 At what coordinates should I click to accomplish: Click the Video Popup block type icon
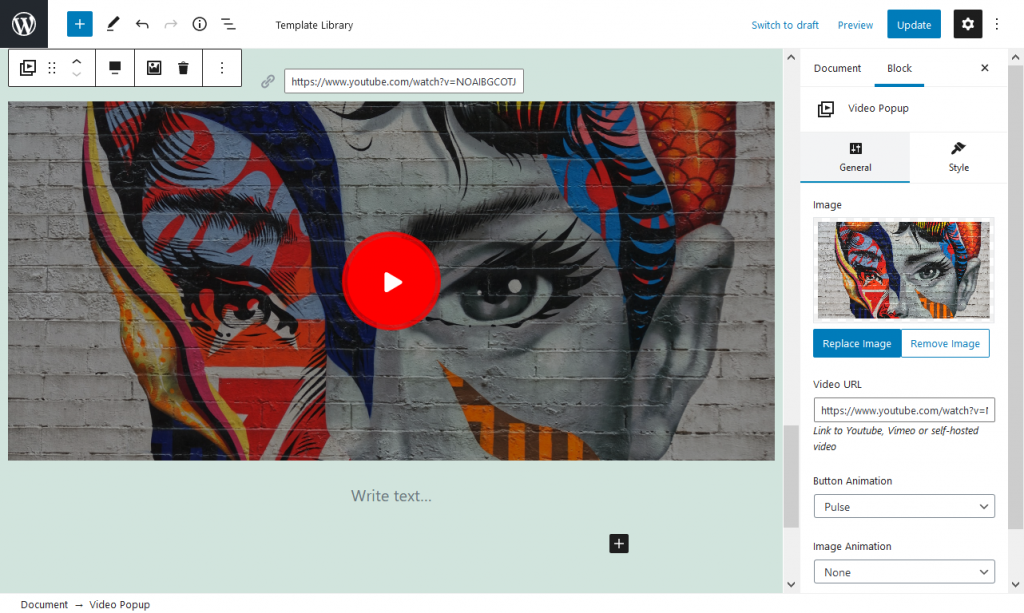[27, 67]
